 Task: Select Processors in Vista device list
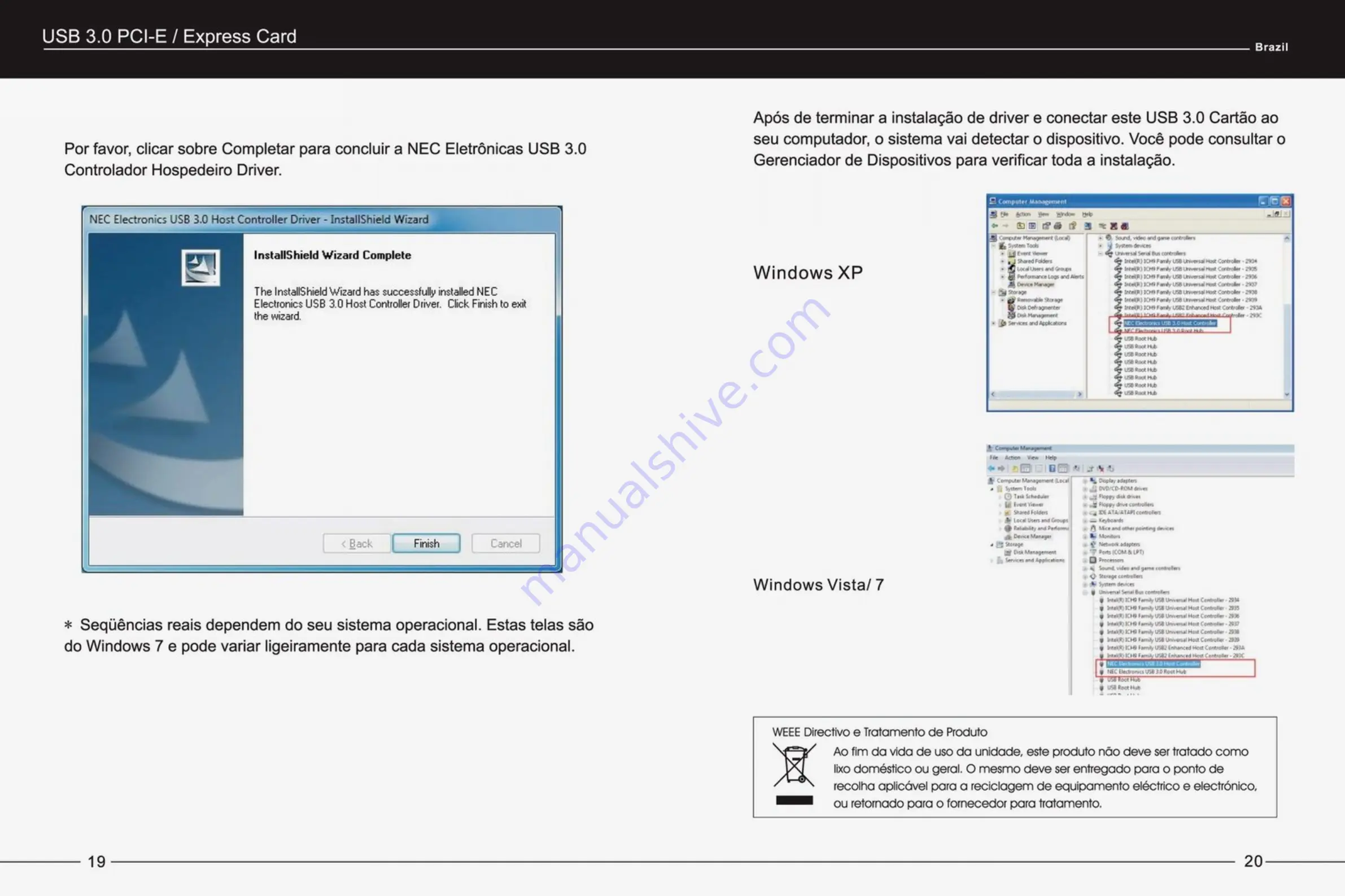coord(1111,561)
